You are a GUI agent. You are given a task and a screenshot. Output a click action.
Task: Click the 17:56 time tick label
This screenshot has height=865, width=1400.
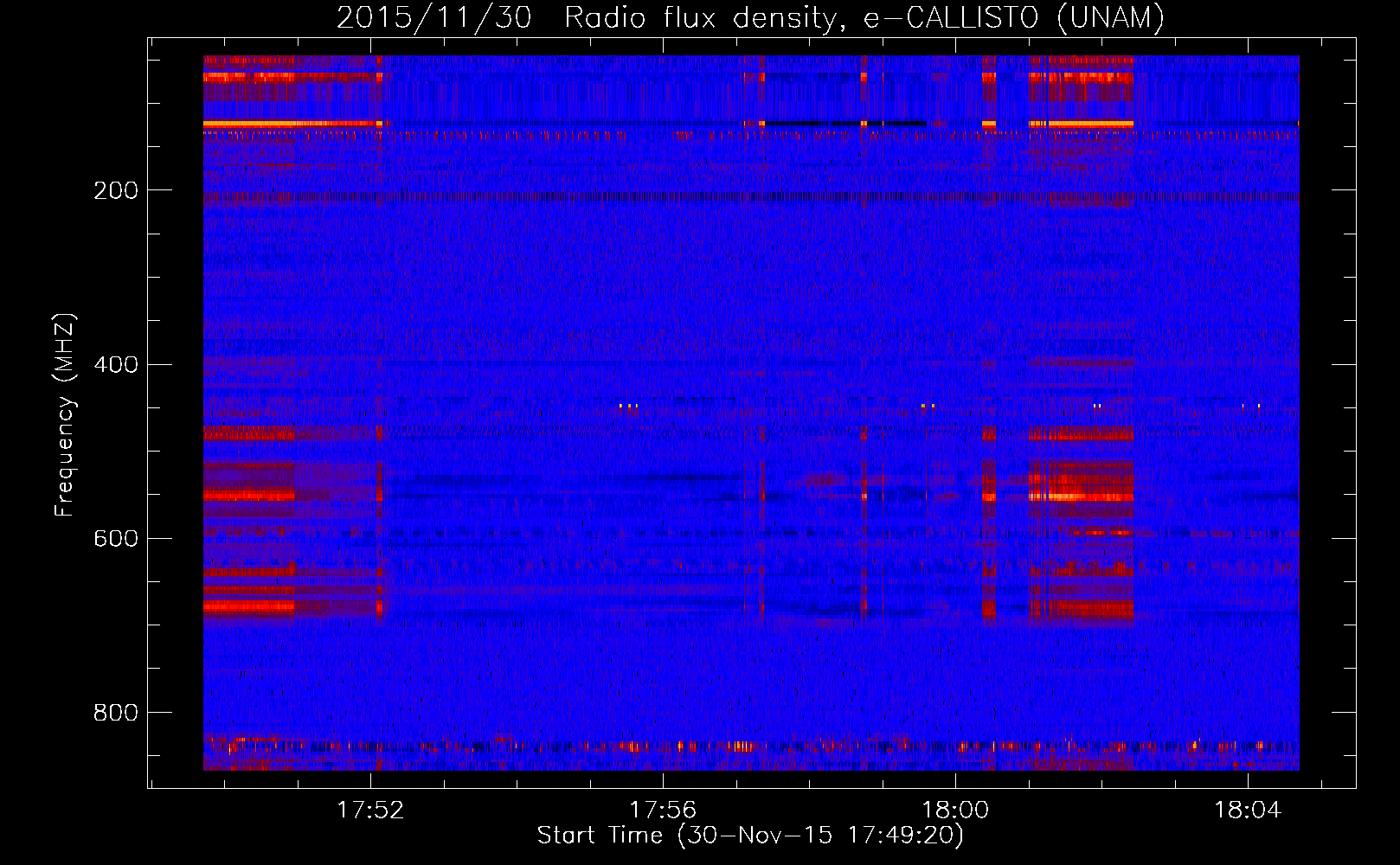663,810
